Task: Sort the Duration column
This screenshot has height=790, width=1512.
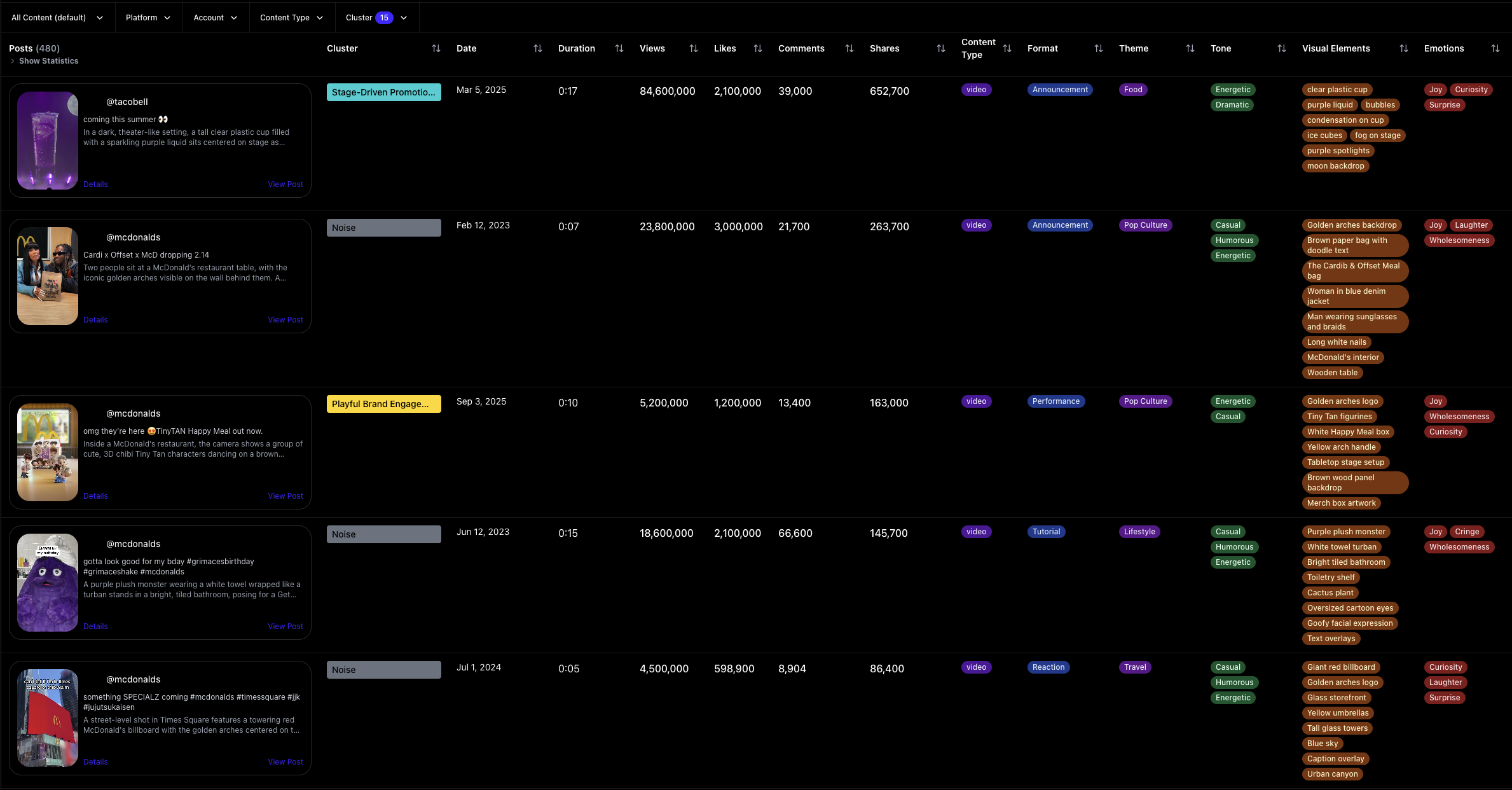Action: coord(619,48)
